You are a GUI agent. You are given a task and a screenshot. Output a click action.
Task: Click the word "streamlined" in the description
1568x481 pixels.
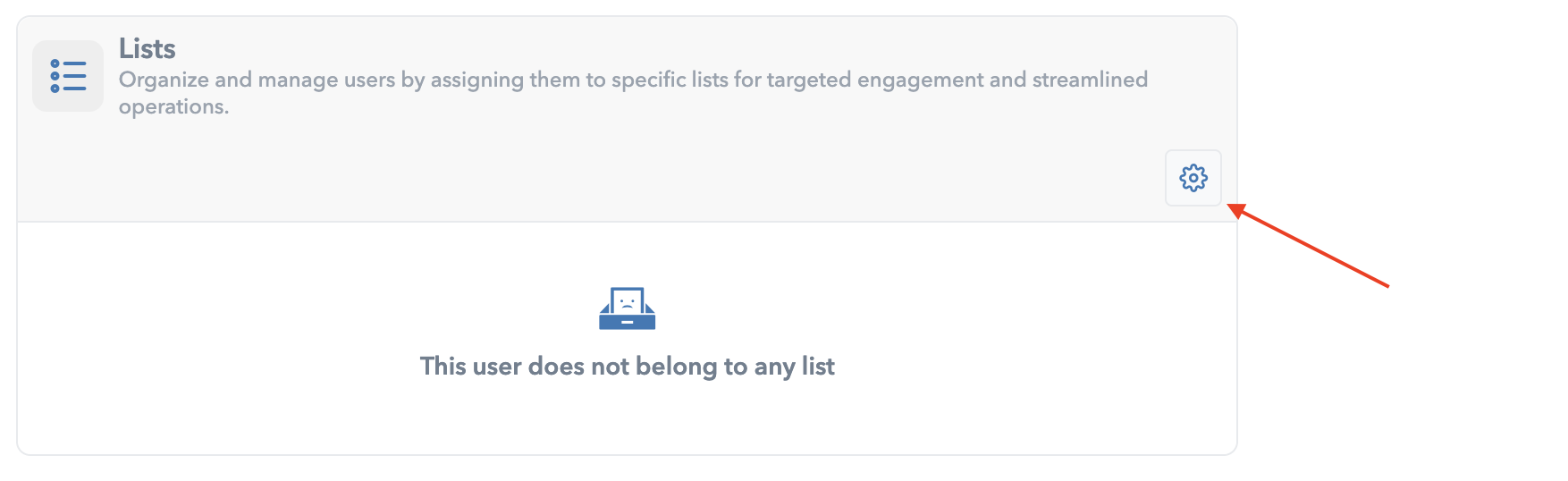[x=1090, y=80]
